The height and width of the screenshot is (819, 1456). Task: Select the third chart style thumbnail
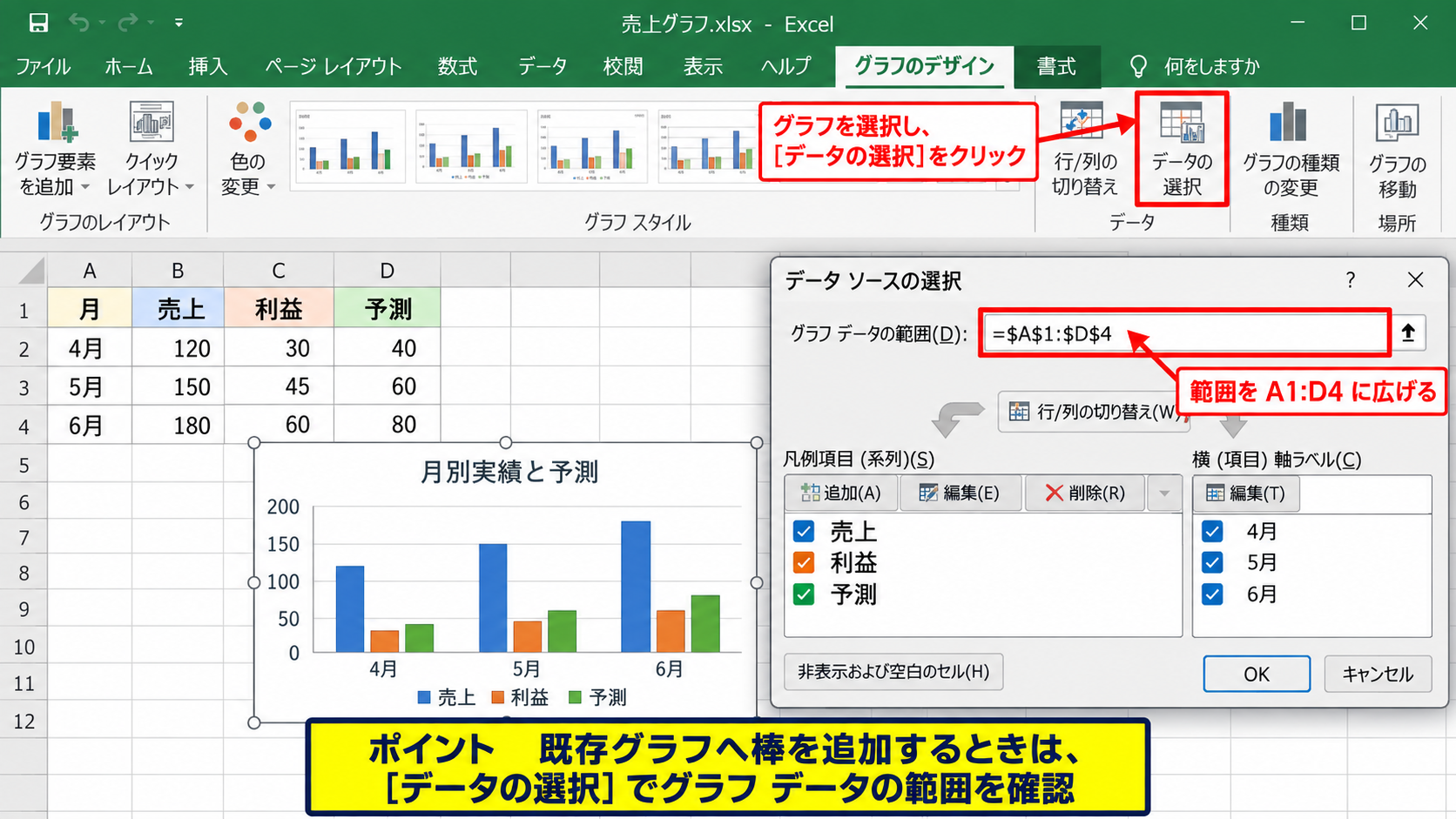click(x=592, y=145)
